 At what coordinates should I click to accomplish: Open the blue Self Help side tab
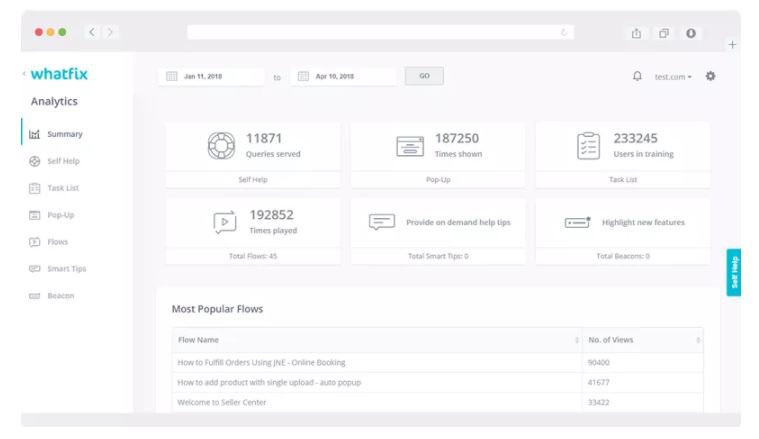(734, 272)
